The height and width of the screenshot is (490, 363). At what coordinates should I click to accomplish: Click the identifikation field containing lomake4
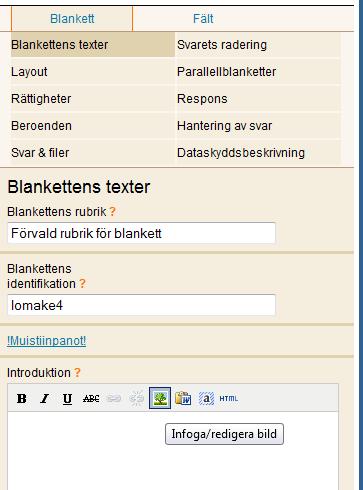pyautogui.click(x=141, y=305)
